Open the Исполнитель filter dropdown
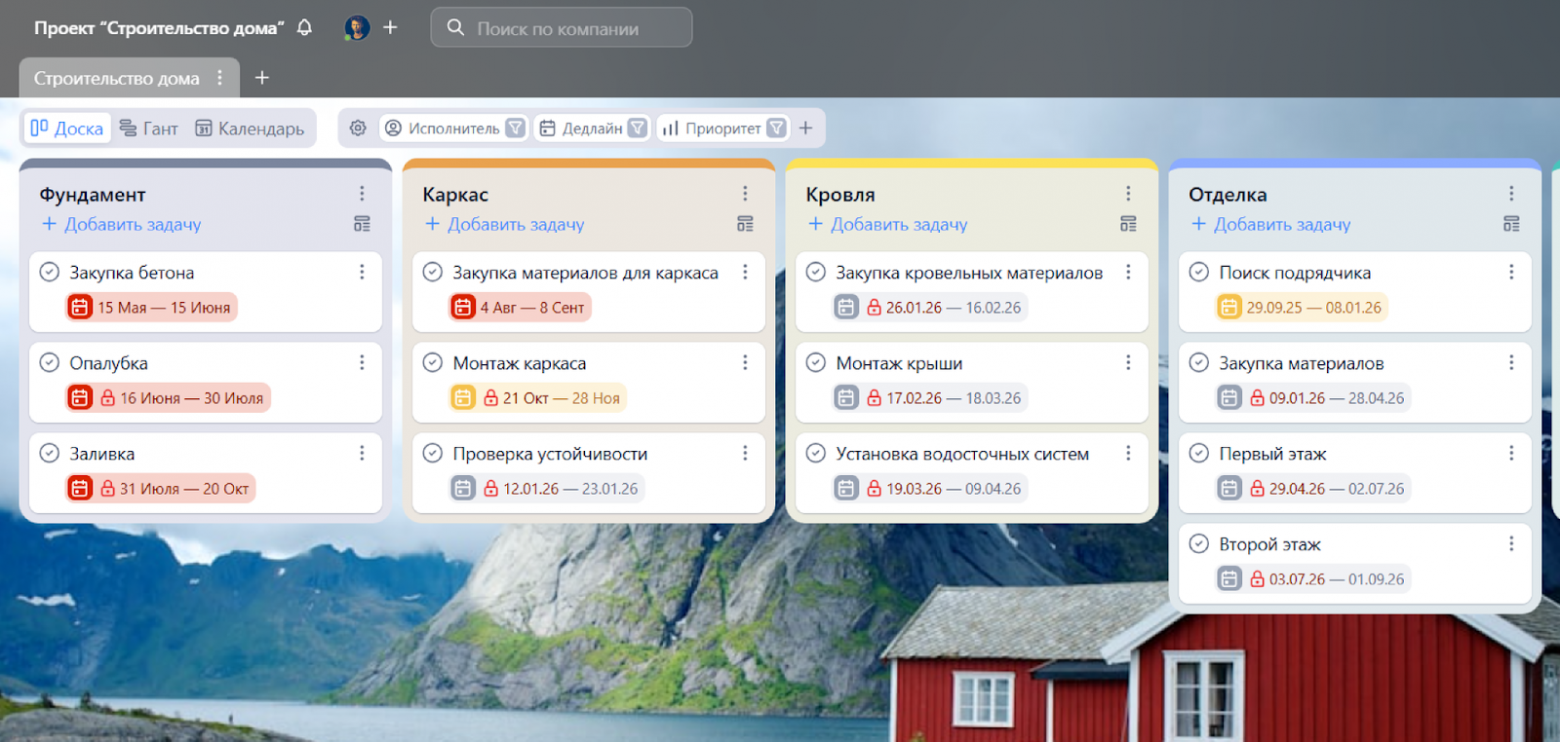The image size is (1560, 742). [x=455, y=128]
